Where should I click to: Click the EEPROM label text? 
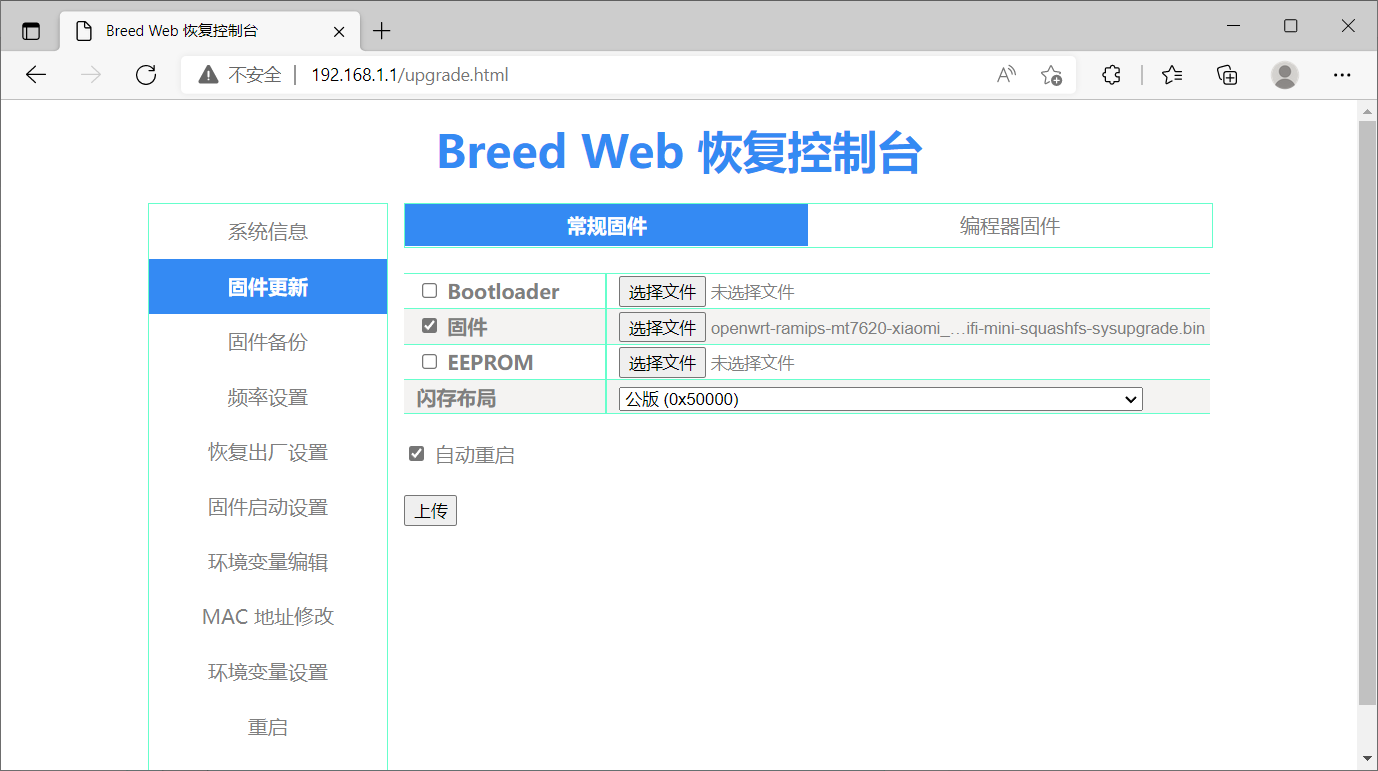point(490,362)
